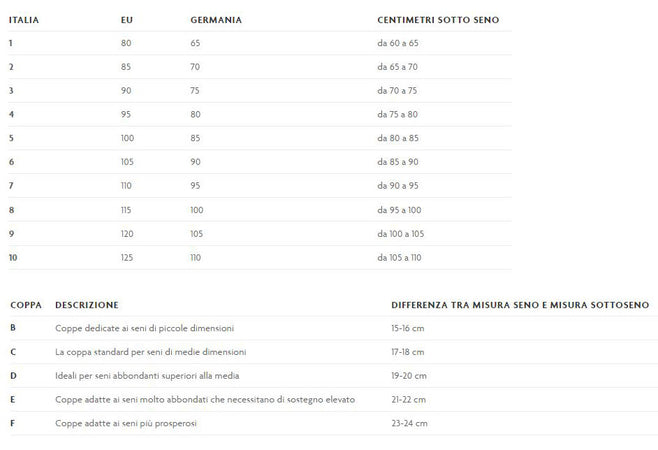
Task: Click 'Coppe adatte ai seni più prosperosi'
Action: click(x=126, y=423)
